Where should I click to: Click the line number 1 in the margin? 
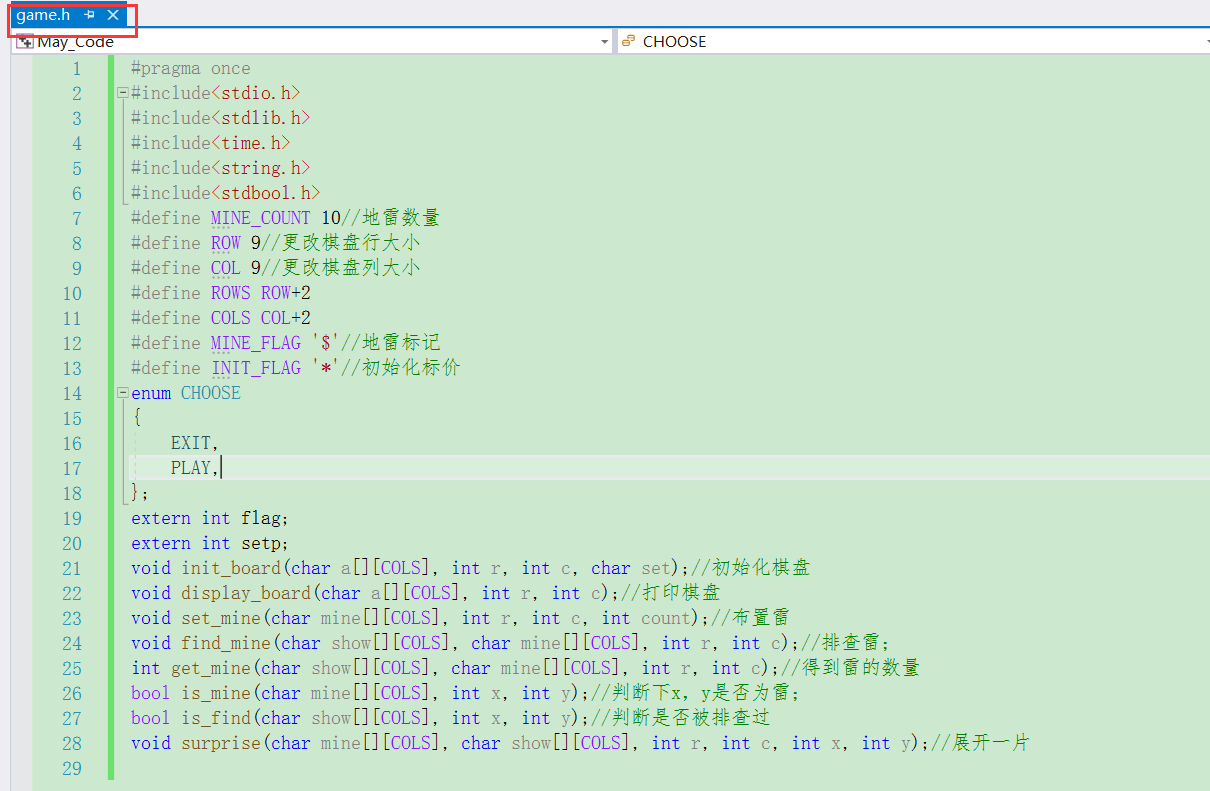(x=77, y=68)
